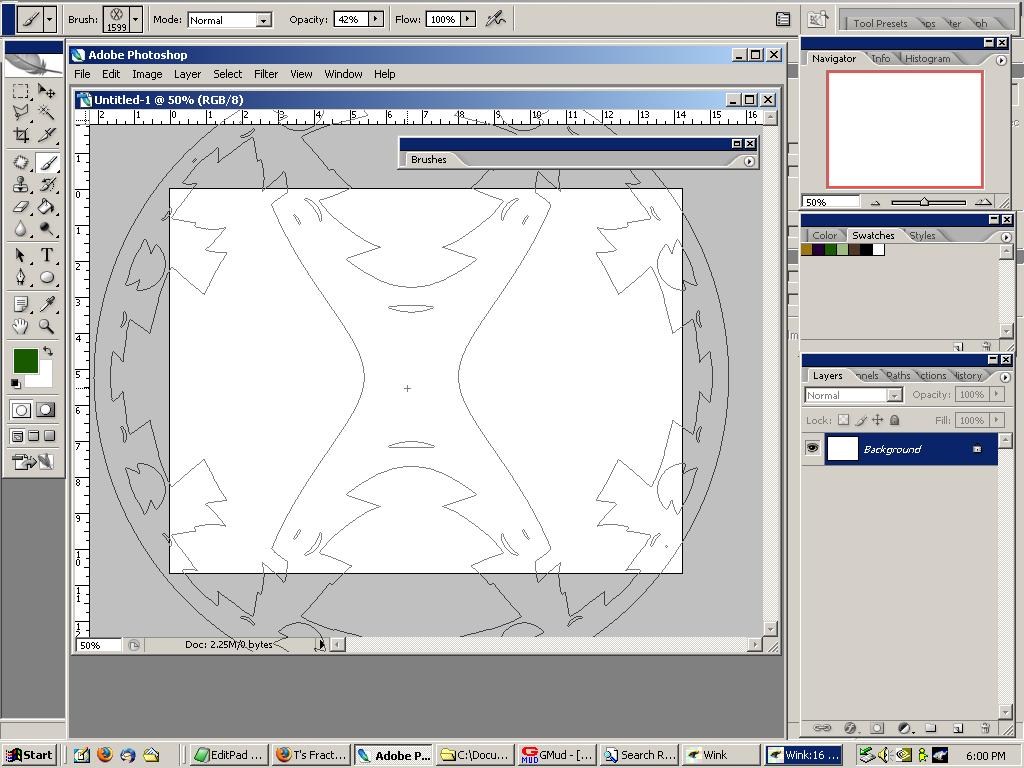Image resolution: width=1024 pixels, height=768 pixels.
Task: Switch to EditPad in the taskbar
Action: [x=229, y=755]
